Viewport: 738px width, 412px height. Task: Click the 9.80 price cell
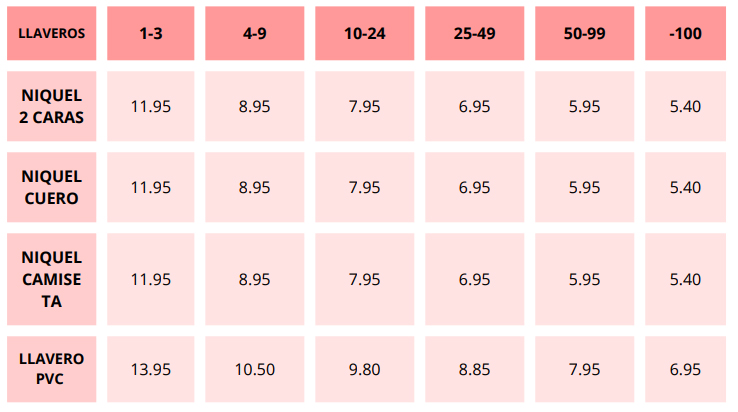365,369
